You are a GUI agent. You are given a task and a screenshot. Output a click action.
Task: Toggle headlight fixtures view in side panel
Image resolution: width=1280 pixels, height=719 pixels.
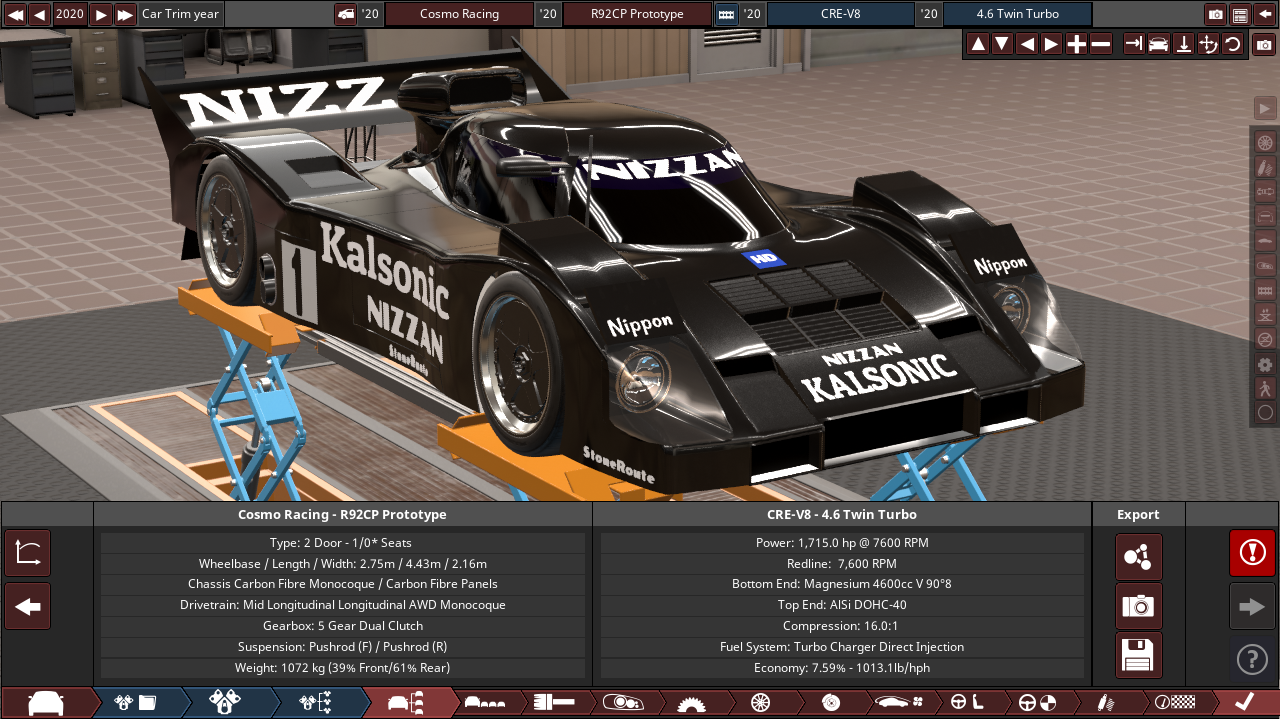pyautogui.click(x=1265, y=265)
